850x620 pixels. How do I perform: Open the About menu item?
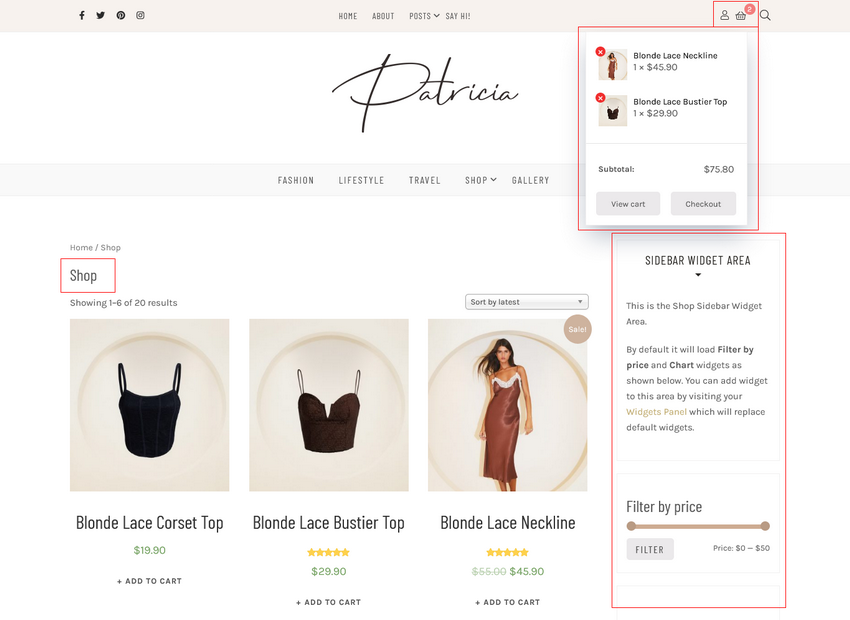click(383, 16)
